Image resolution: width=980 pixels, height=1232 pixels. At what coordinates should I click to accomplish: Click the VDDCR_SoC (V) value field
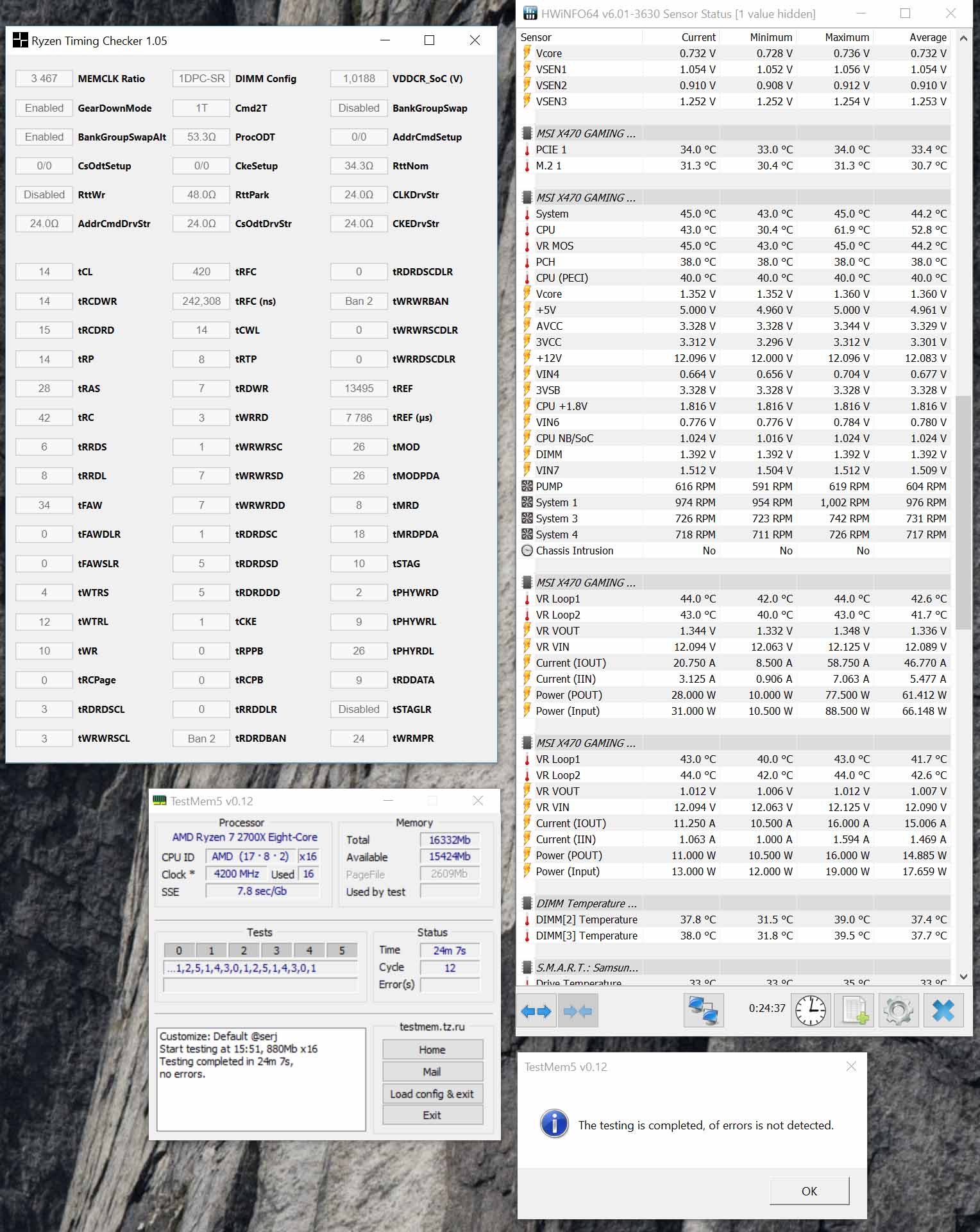[x=359, y=78]
